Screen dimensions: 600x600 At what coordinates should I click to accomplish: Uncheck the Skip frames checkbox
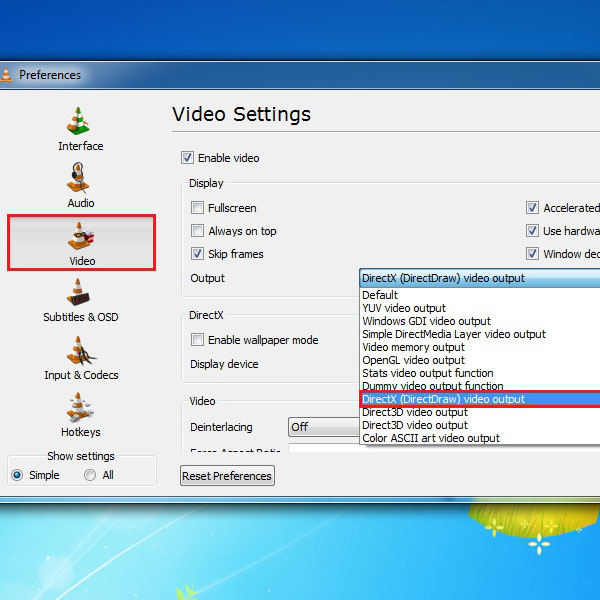(197, 254)
